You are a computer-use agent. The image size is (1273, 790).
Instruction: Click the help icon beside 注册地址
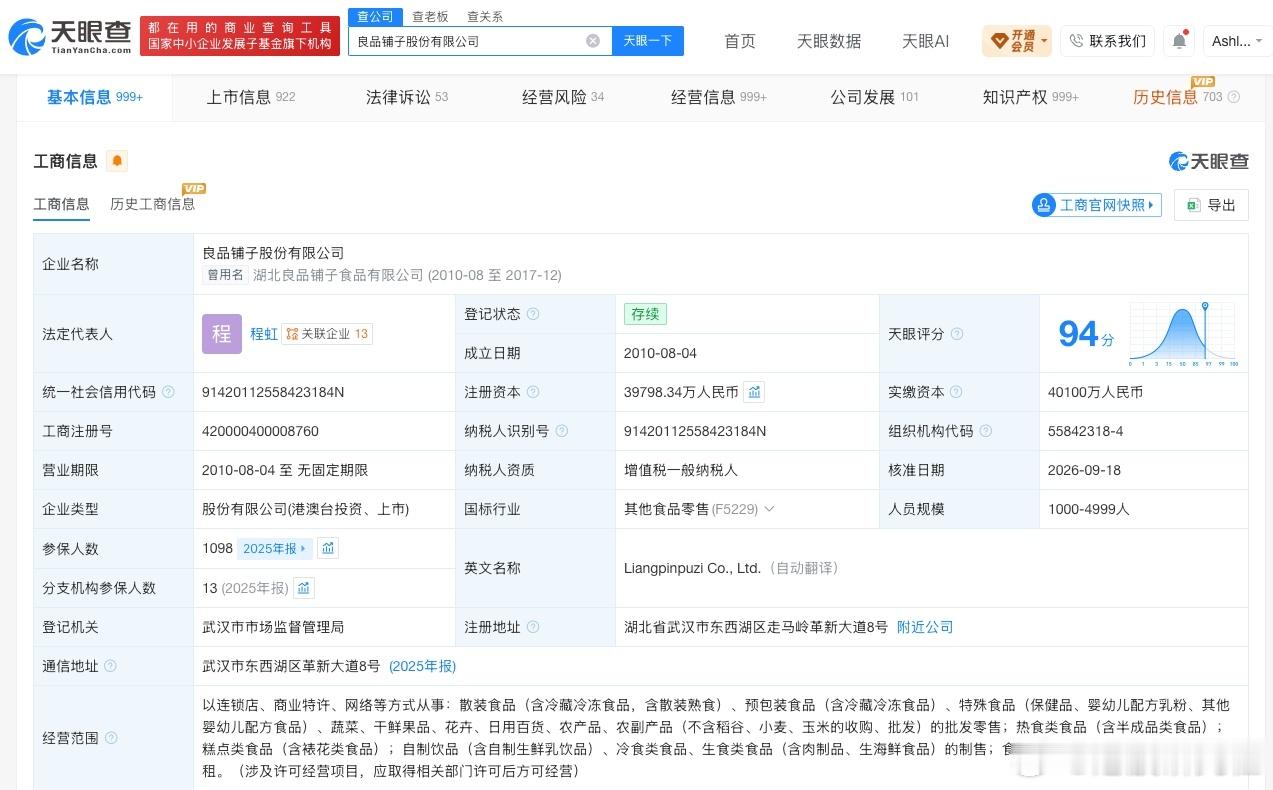(533, 627)
